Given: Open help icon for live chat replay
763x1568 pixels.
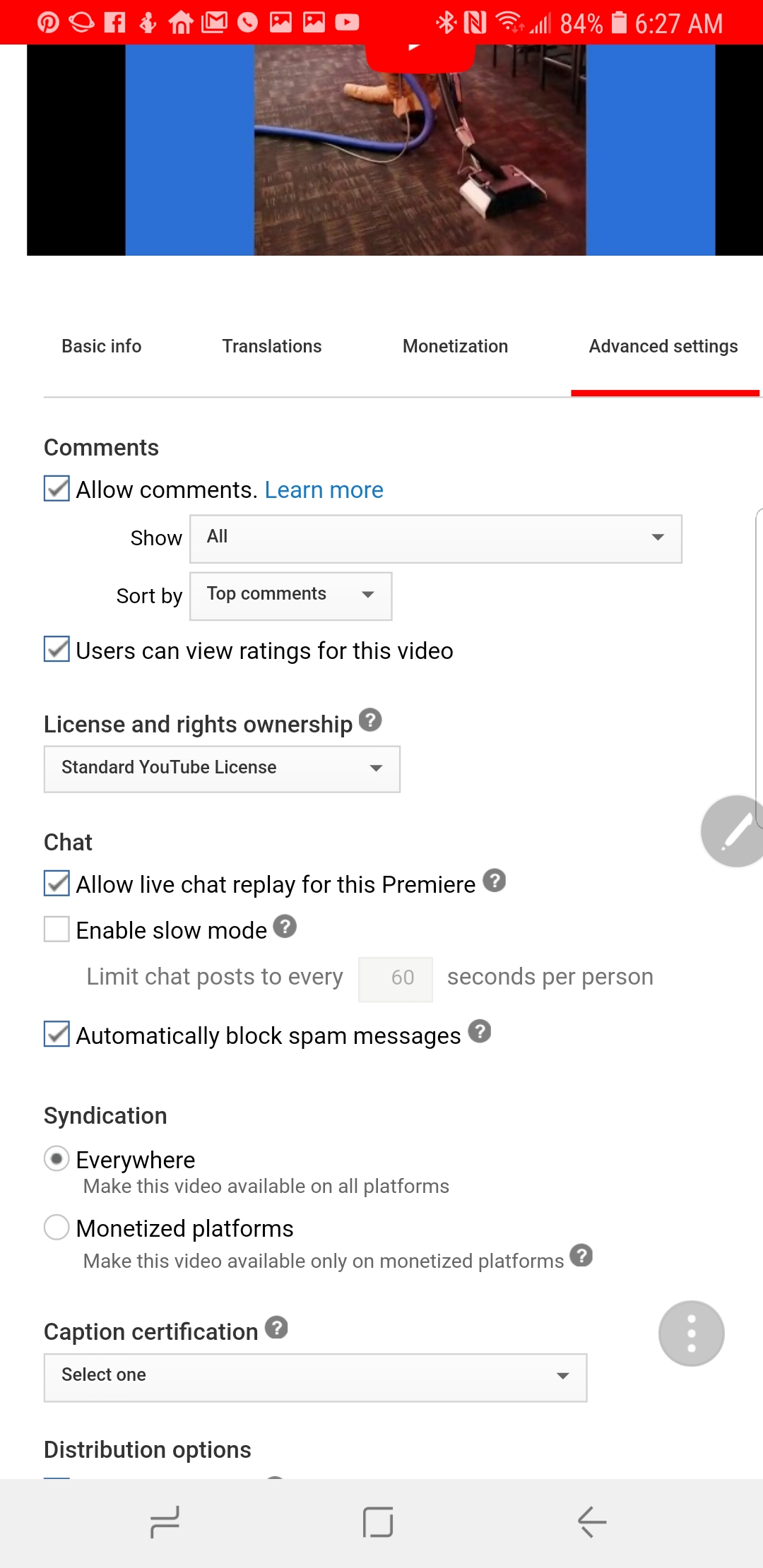Looking at the screenshot, I should (495, 880).
